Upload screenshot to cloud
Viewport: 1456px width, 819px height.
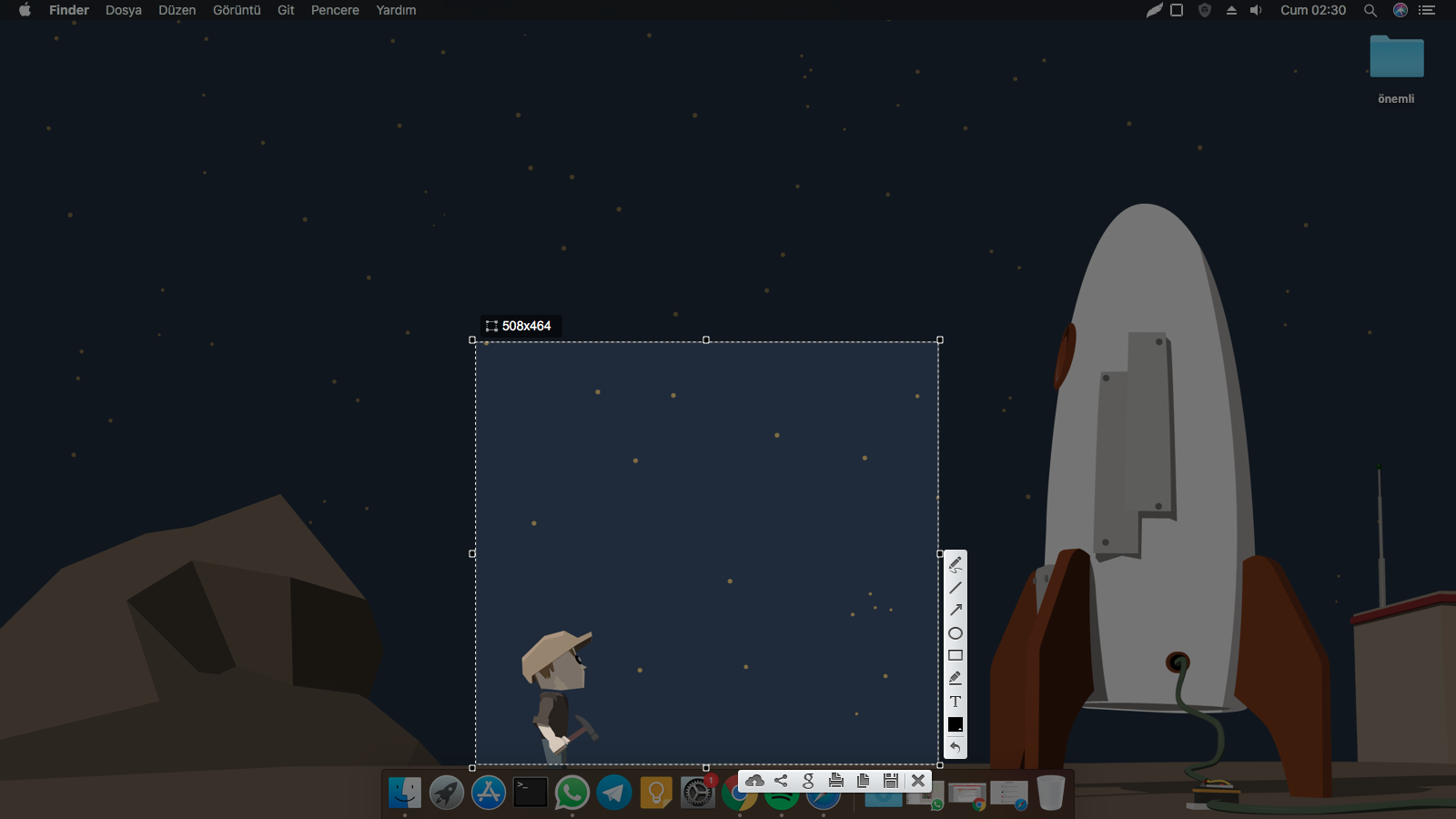(x=754, y=781)
